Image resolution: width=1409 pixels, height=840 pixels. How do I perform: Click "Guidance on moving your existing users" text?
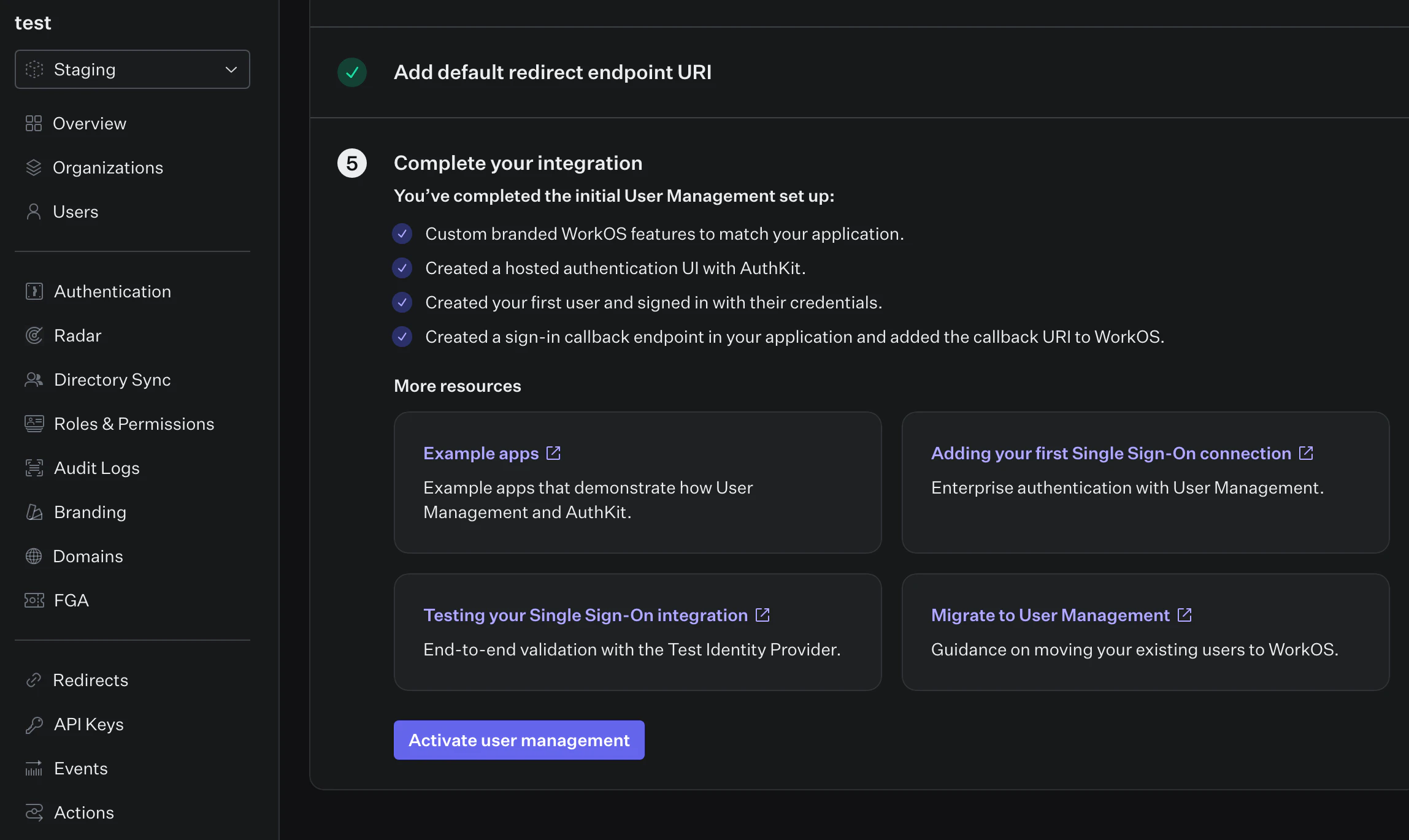(x=1135, y=649)
